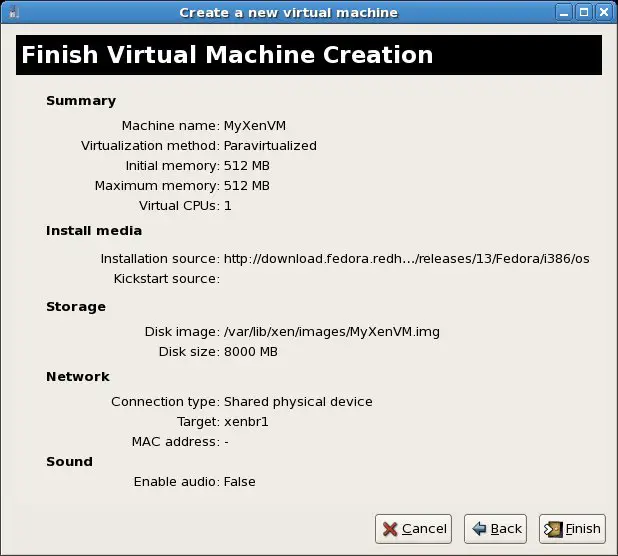Click the Finish button
618x556 pixels.
point(572,529)
